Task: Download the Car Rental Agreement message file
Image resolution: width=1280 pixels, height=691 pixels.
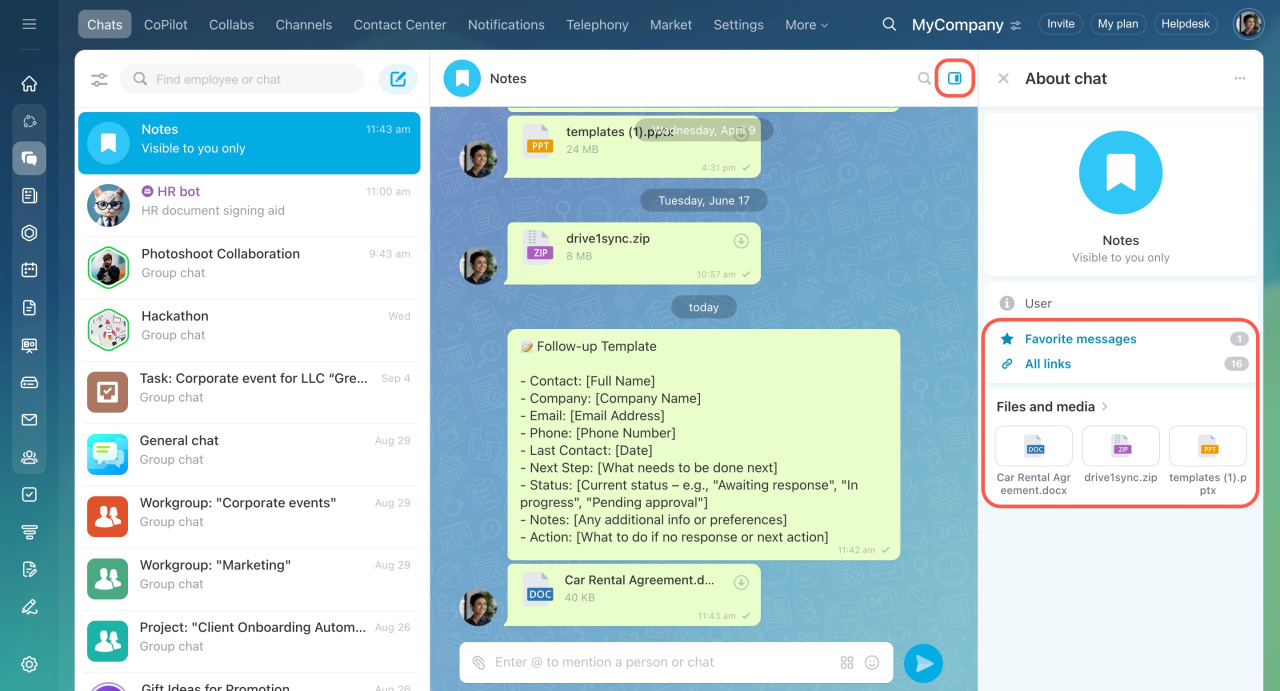Action: (x=741, y=583)
